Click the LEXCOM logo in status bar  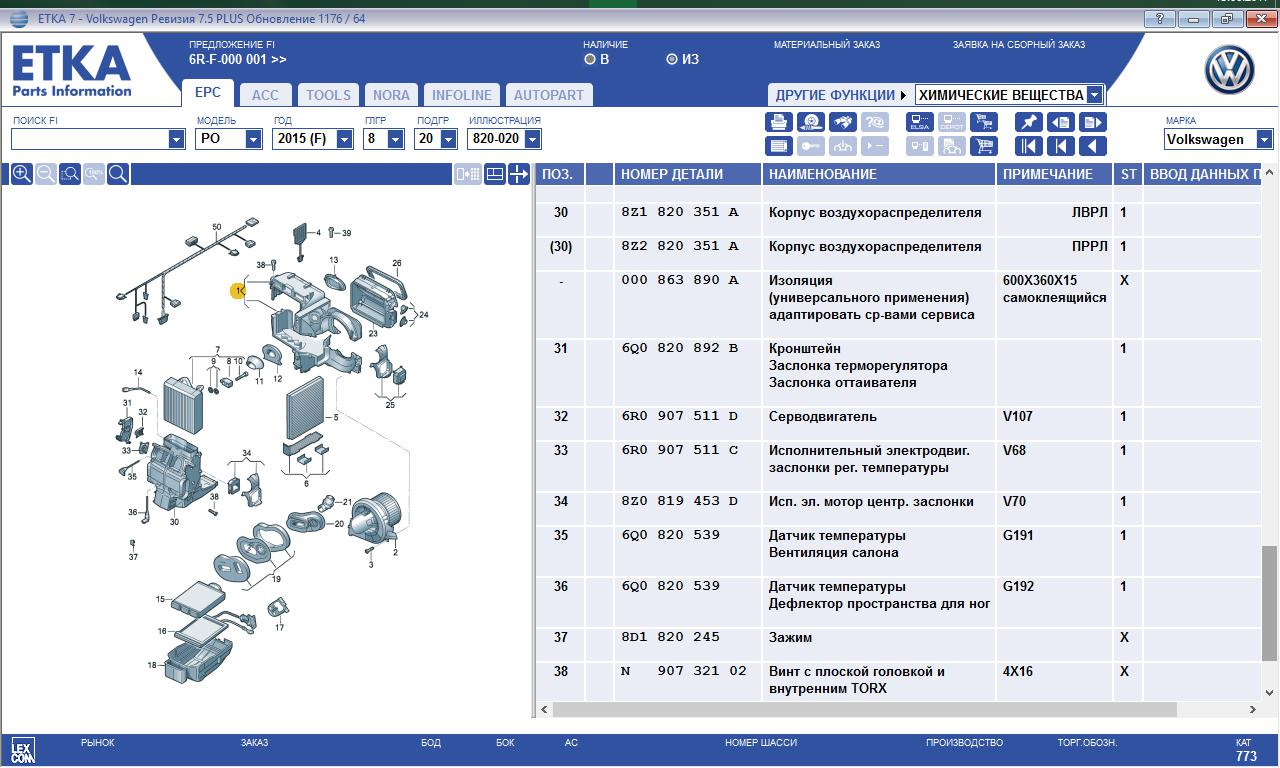[x=22, y=751]
